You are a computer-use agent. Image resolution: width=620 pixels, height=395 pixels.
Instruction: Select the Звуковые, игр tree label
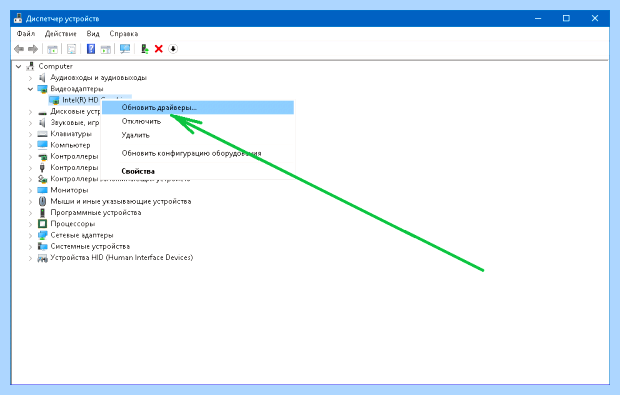pos(74,123)
